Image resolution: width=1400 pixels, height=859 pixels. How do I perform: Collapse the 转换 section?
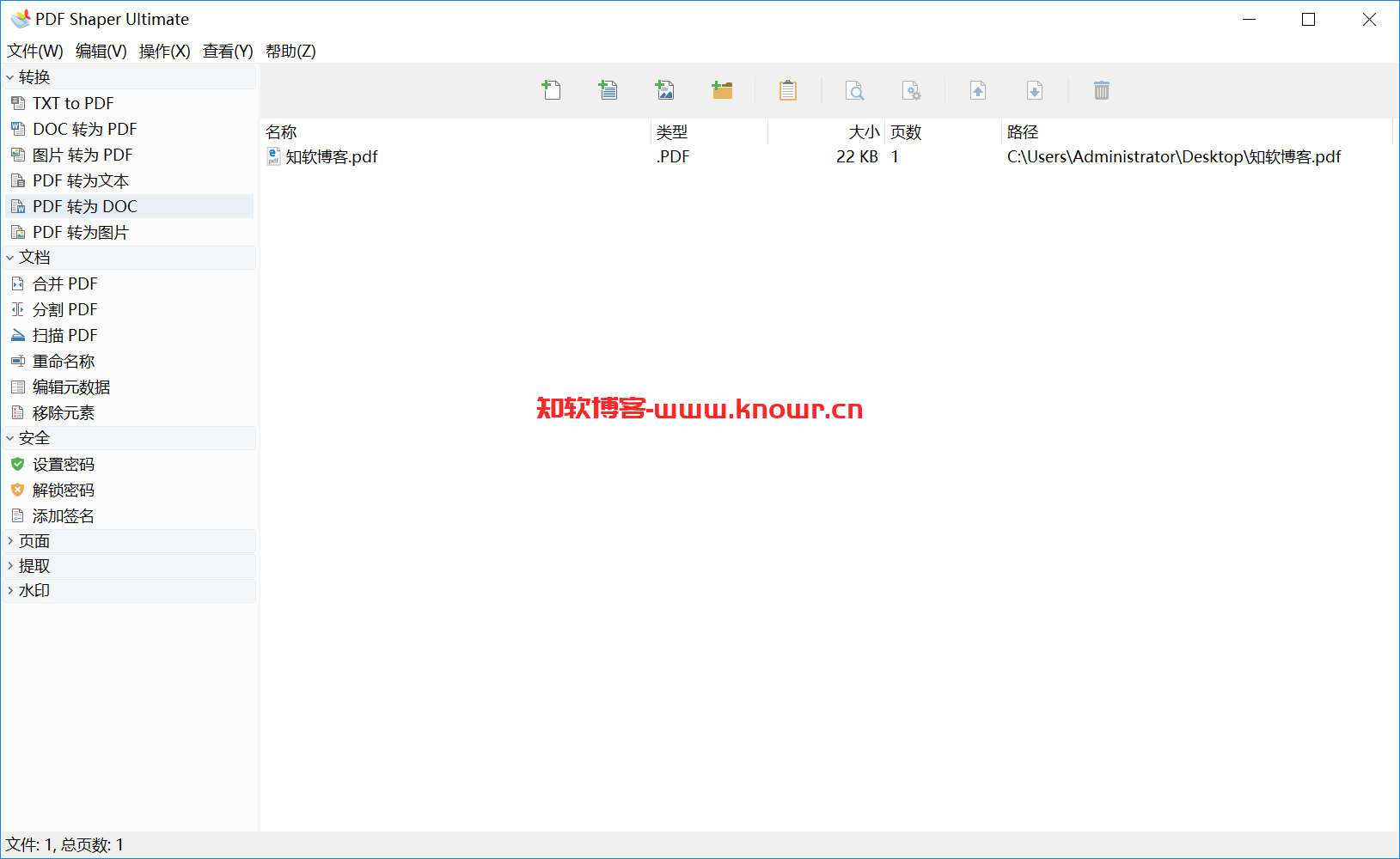pyautogui.click(x=9, y=77)
